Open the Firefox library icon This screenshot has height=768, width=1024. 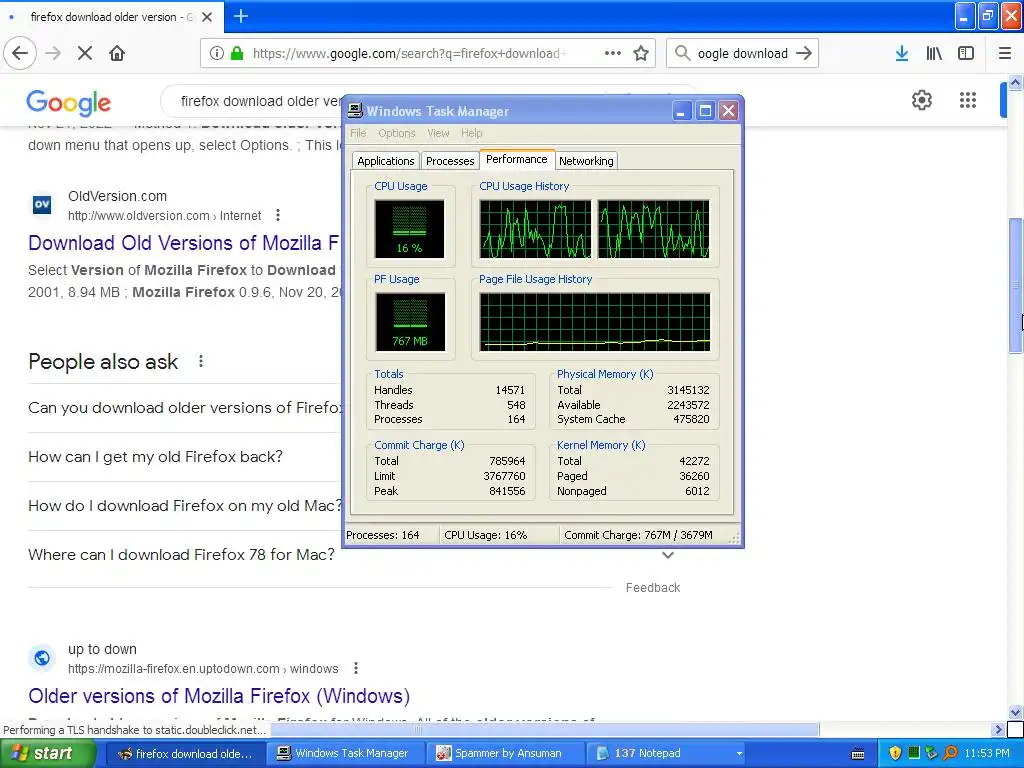tap(934, 54)
